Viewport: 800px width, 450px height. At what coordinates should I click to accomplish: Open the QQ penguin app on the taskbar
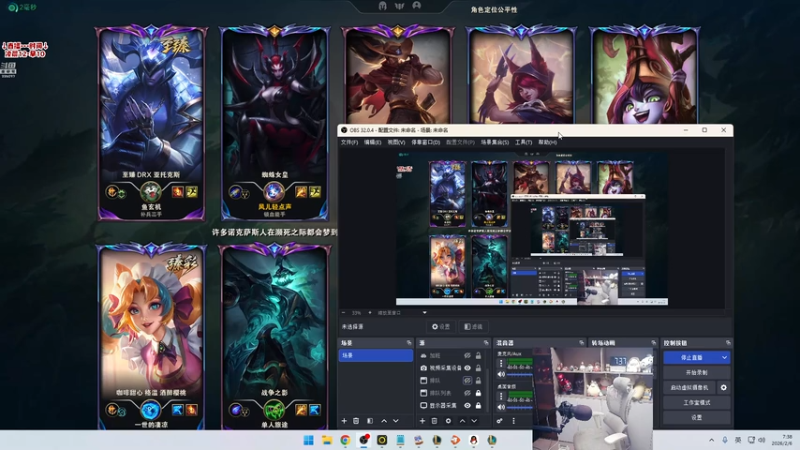473,440
